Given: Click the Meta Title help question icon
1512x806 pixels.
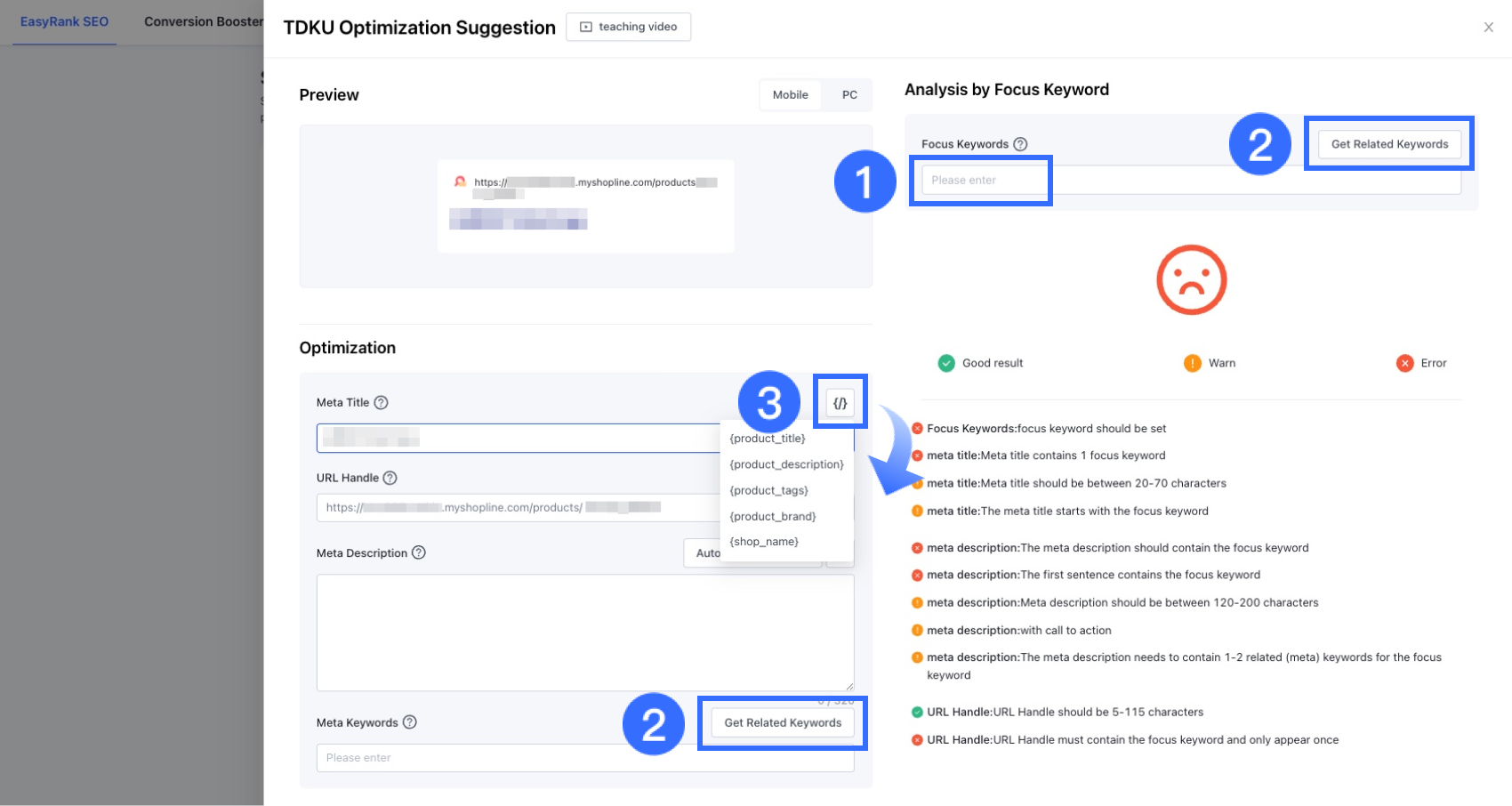Looking at the screenshot, I should click(x=381, y=402).
